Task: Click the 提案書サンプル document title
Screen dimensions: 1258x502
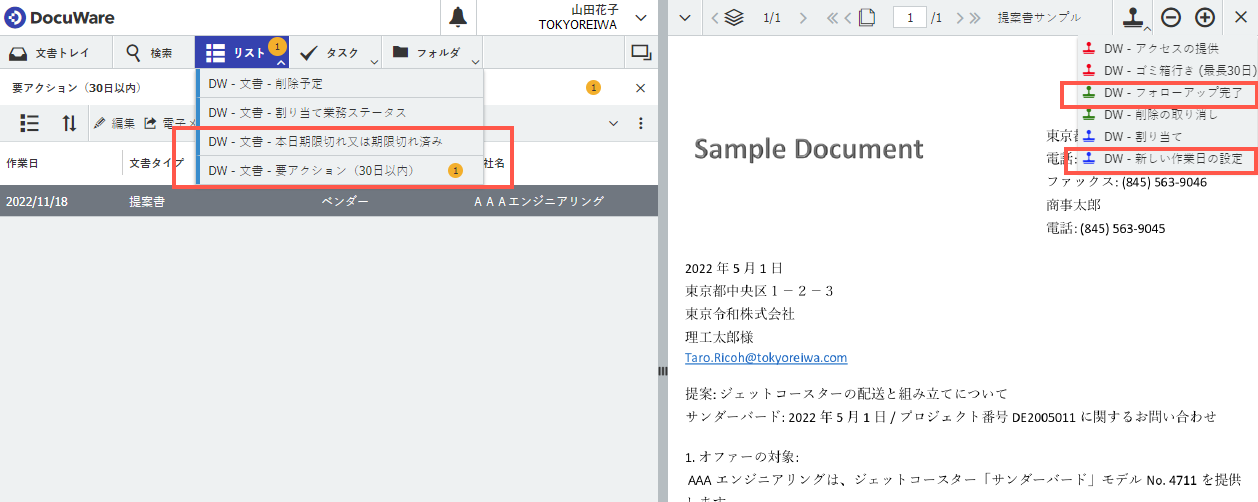Action: [x=1039, y=18]
